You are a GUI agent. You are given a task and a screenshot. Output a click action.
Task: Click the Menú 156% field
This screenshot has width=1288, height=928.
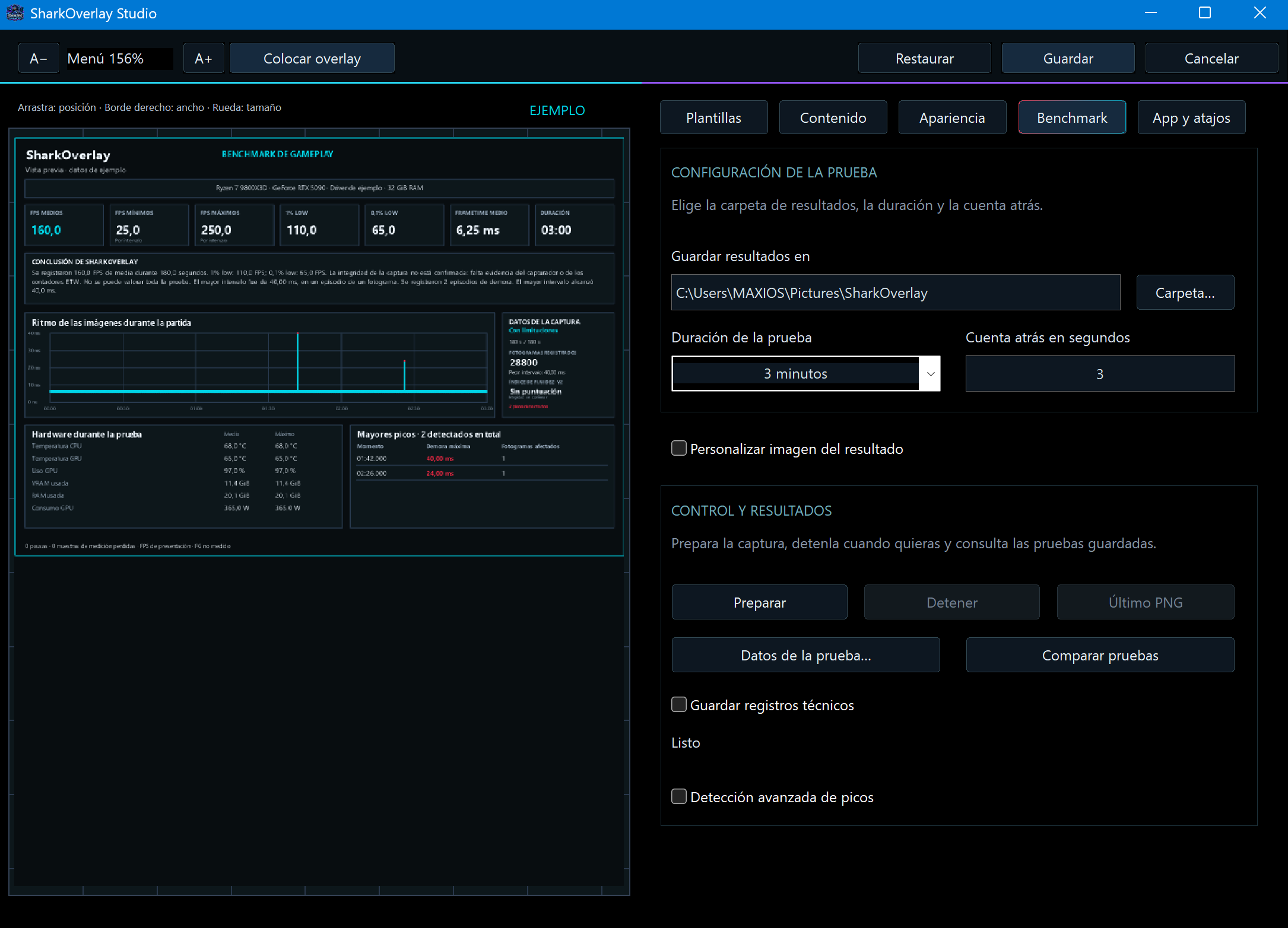(120, 59)
